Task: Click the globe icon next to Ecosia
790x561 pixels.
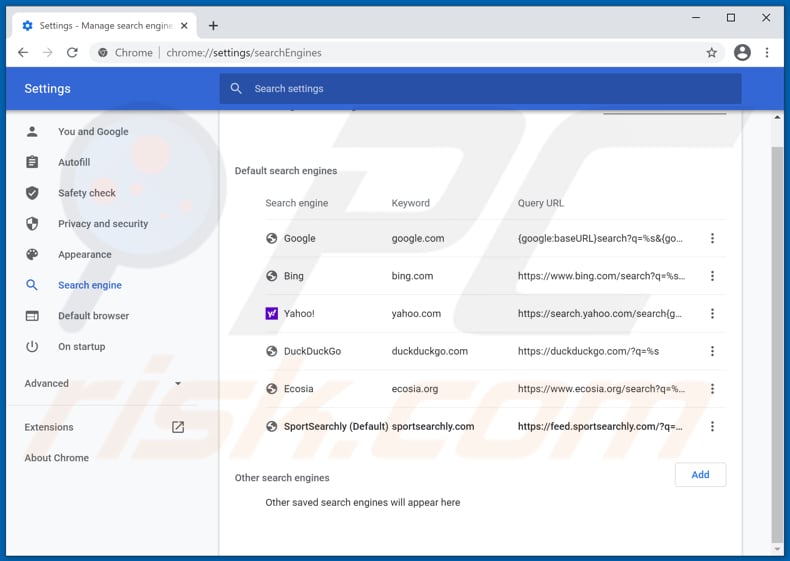Action: point(272,389)
